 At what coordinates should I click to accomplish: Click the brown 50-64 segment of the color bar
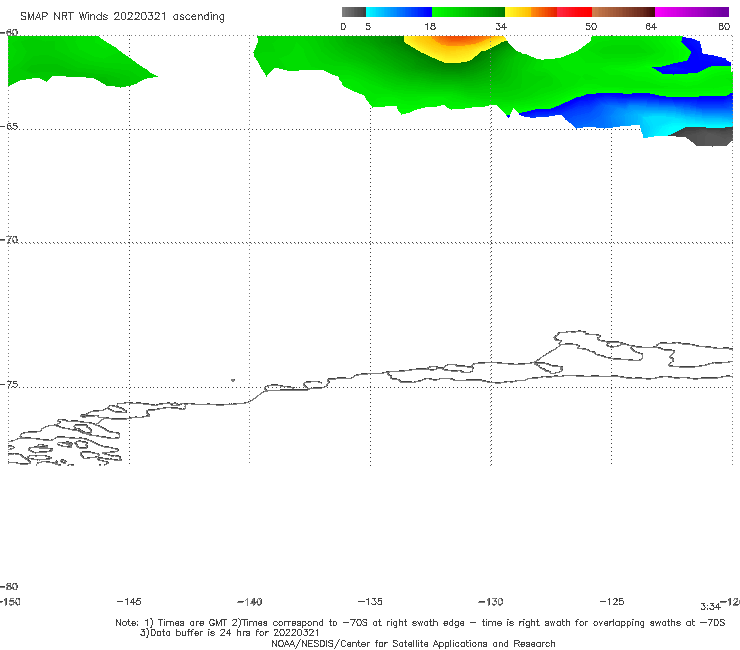623,12
